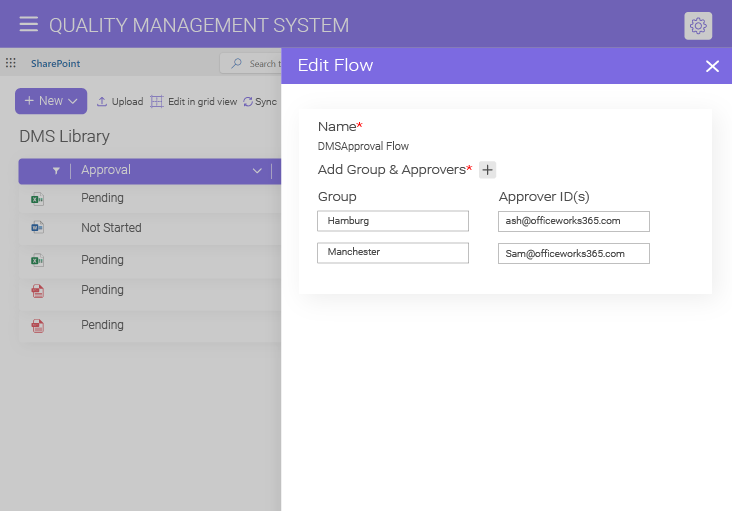Click the first Excel file icon
This screenshot has height=511, width=732.
pos(37,199)
